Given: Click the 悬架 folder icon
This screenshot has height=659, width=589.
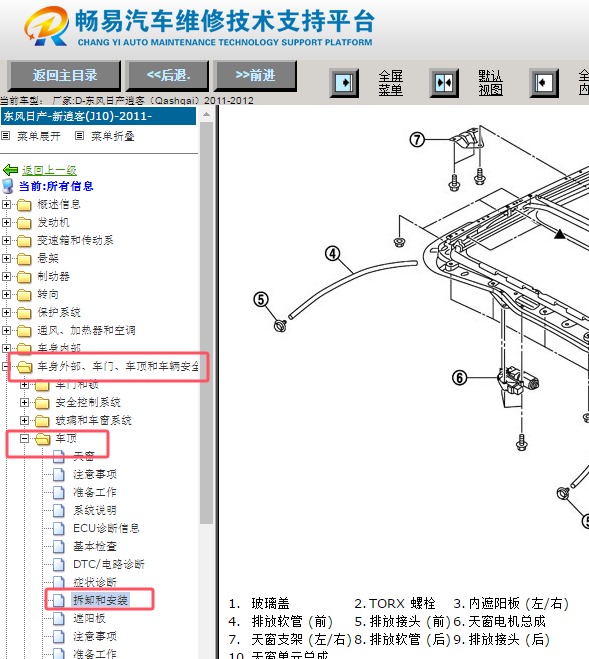Looking at the screenshot, I should pos(24,259).
